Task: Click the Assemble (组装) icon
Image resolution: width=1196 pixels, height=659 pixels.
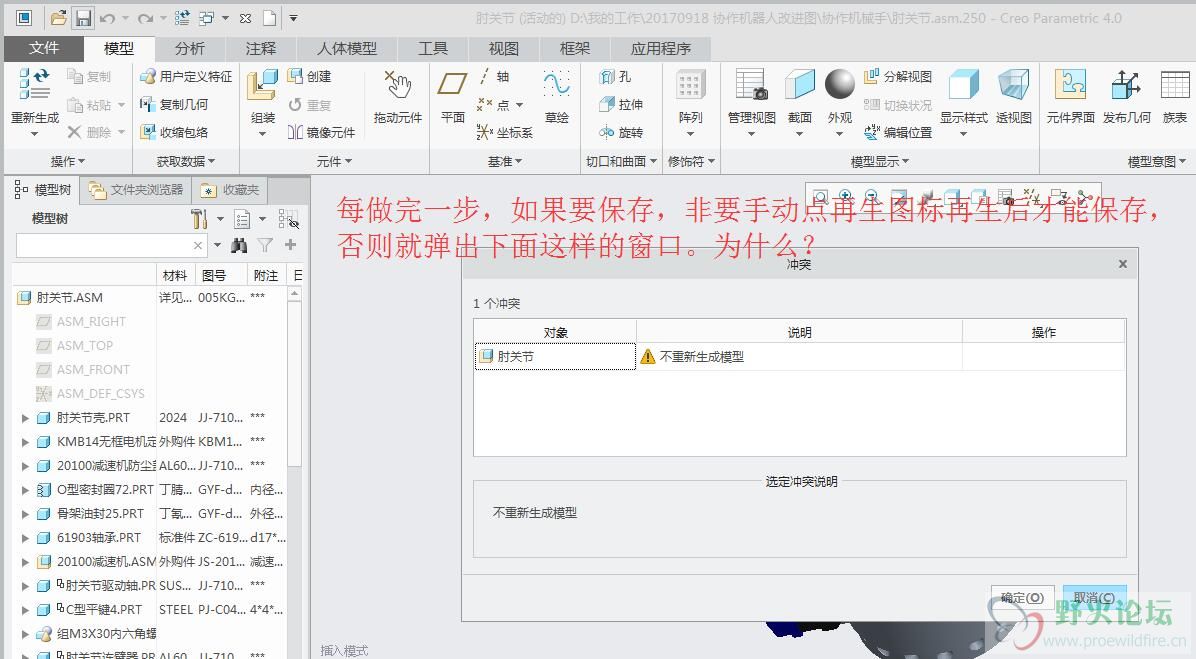Action: tap(262, 85)
